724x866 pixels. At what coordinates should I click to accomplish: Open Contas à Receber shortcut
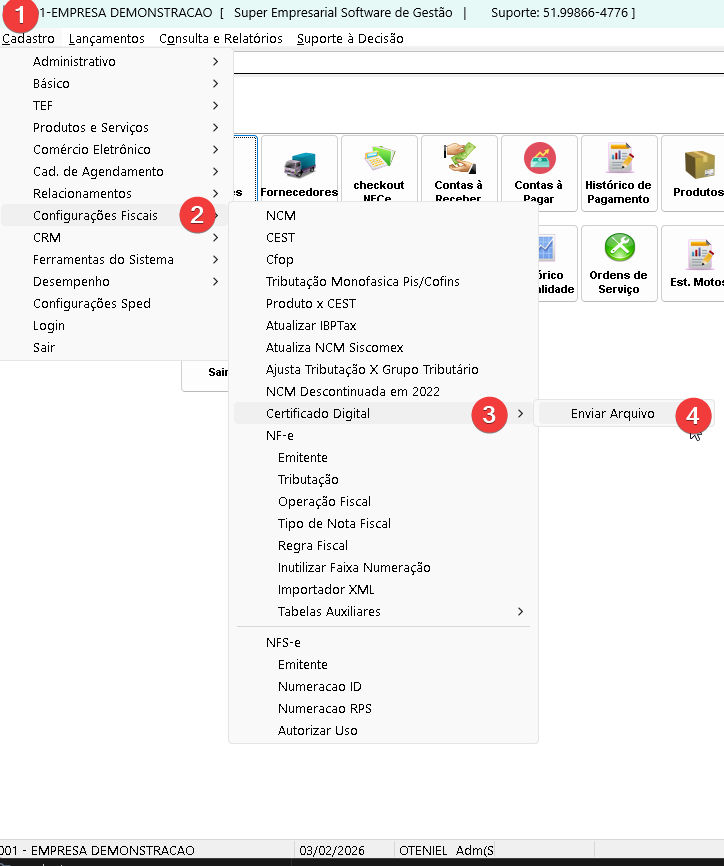click(x=459, y=172)
